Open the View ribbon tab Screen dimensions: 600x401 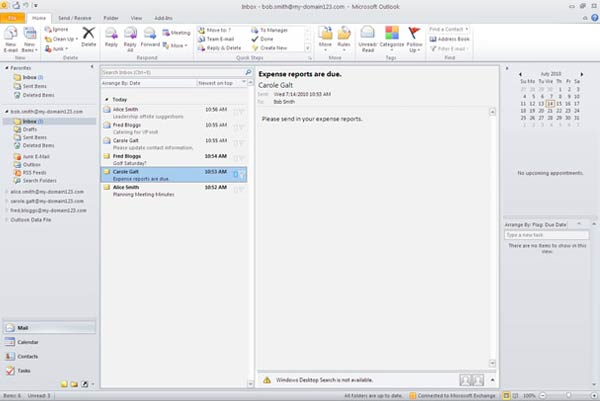pos(136,18)
